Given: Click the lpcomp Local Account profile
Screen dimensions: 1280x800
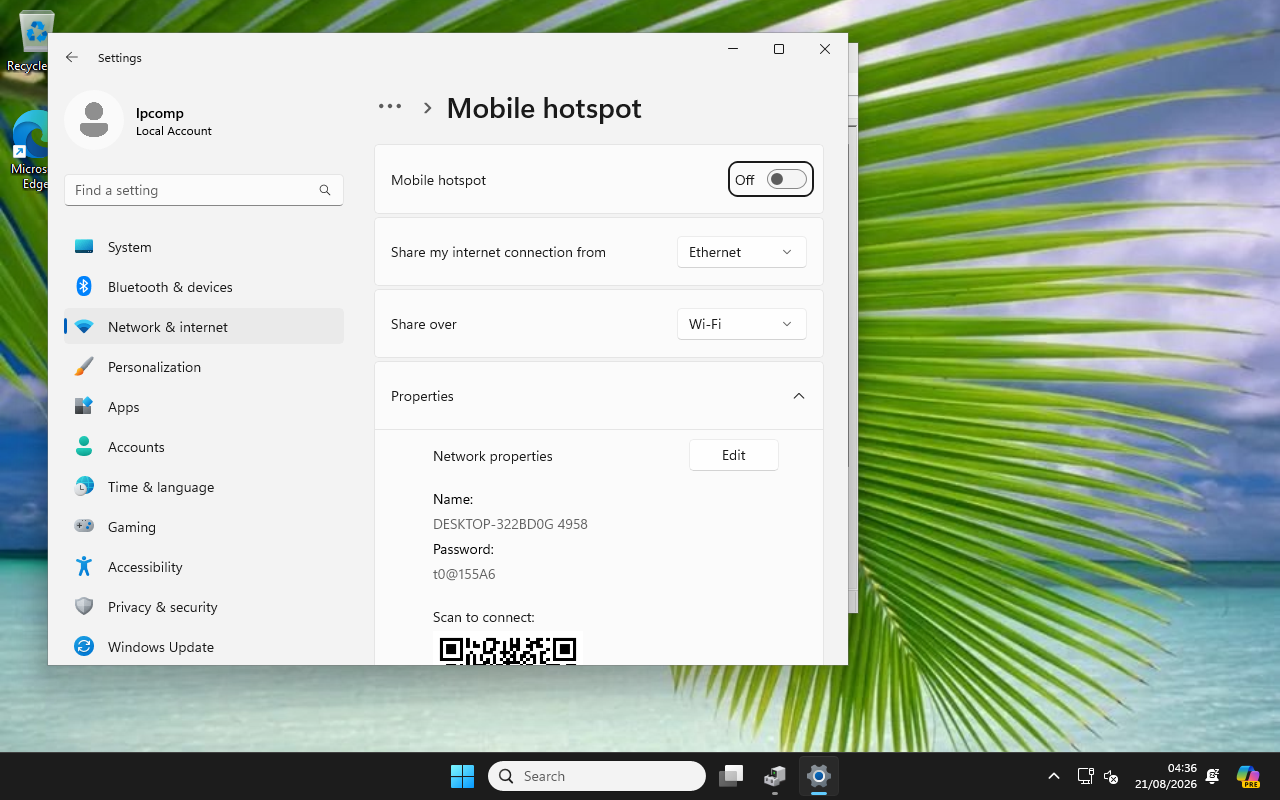Looking at the screenshot, I should (139, 120).
